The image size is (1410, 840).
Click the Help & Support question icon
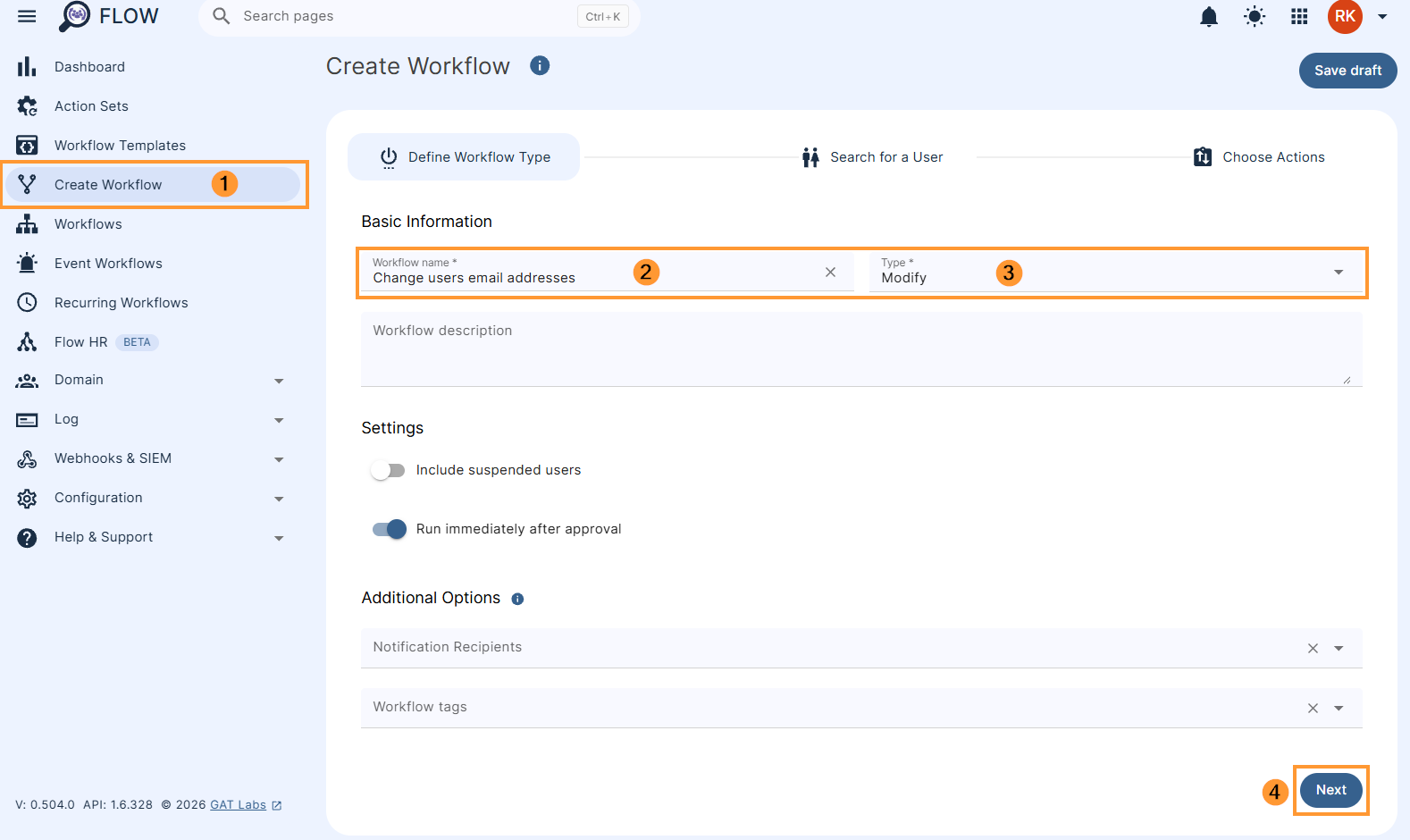pos(27,538)
